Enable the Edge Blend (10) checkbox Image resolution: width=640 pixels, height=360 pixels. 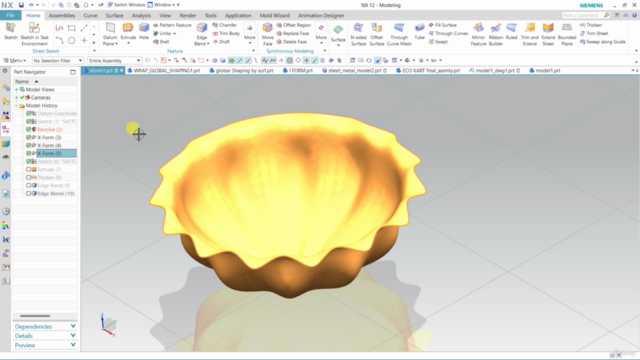tap(29, 193)
